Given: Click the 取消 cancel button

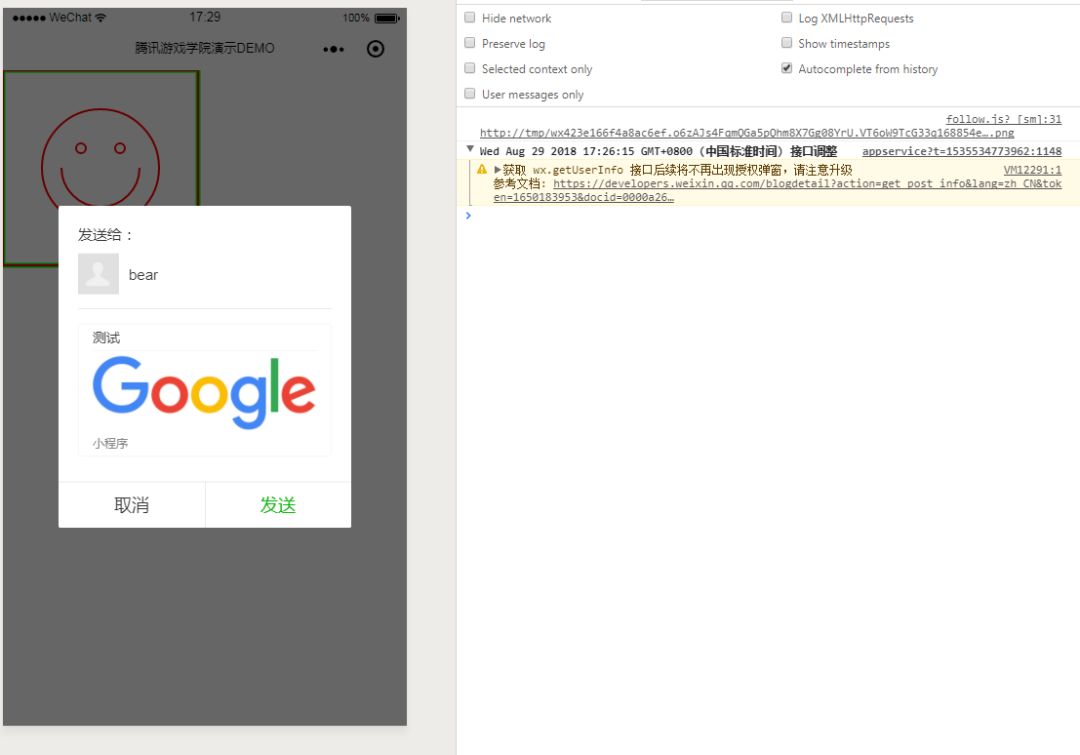Looking at the screenshot, I should 132,505.
